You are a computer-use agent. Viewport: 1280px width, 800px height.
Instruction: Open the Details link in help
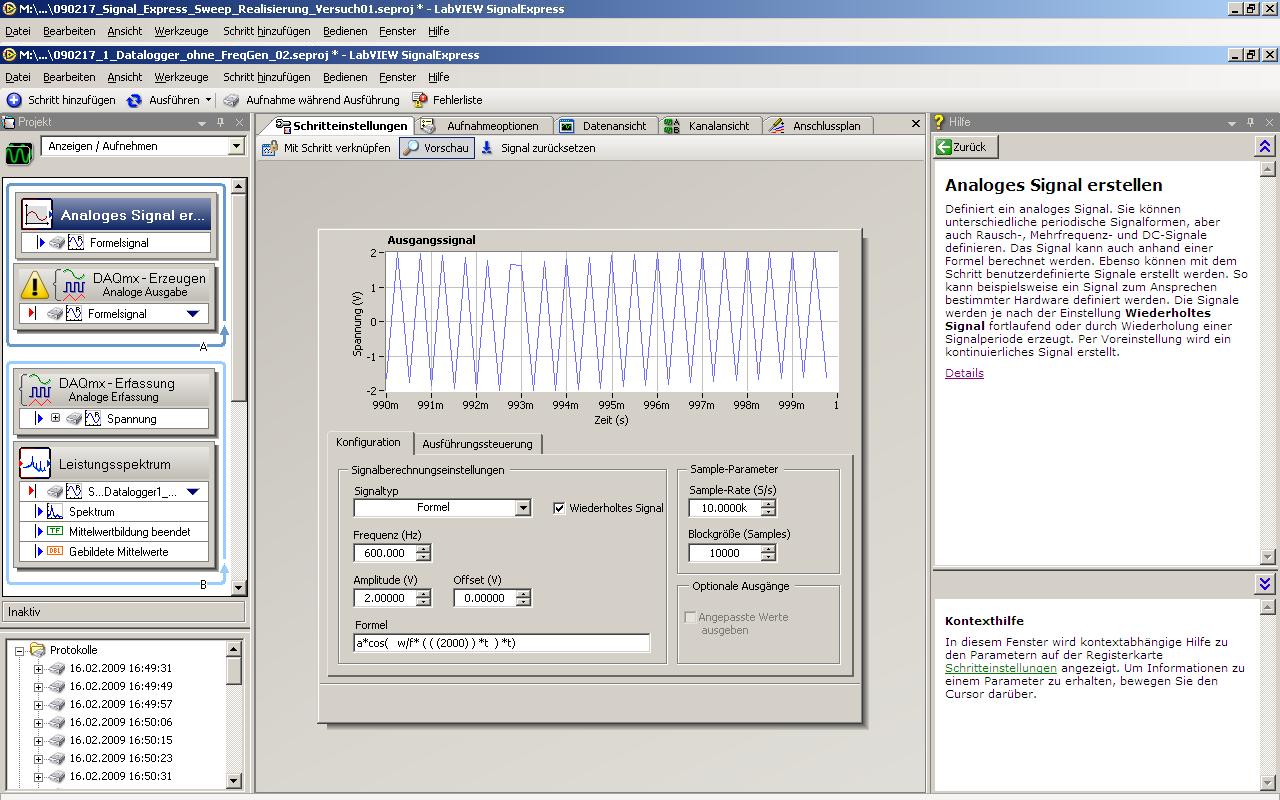(x=964, y=373)
